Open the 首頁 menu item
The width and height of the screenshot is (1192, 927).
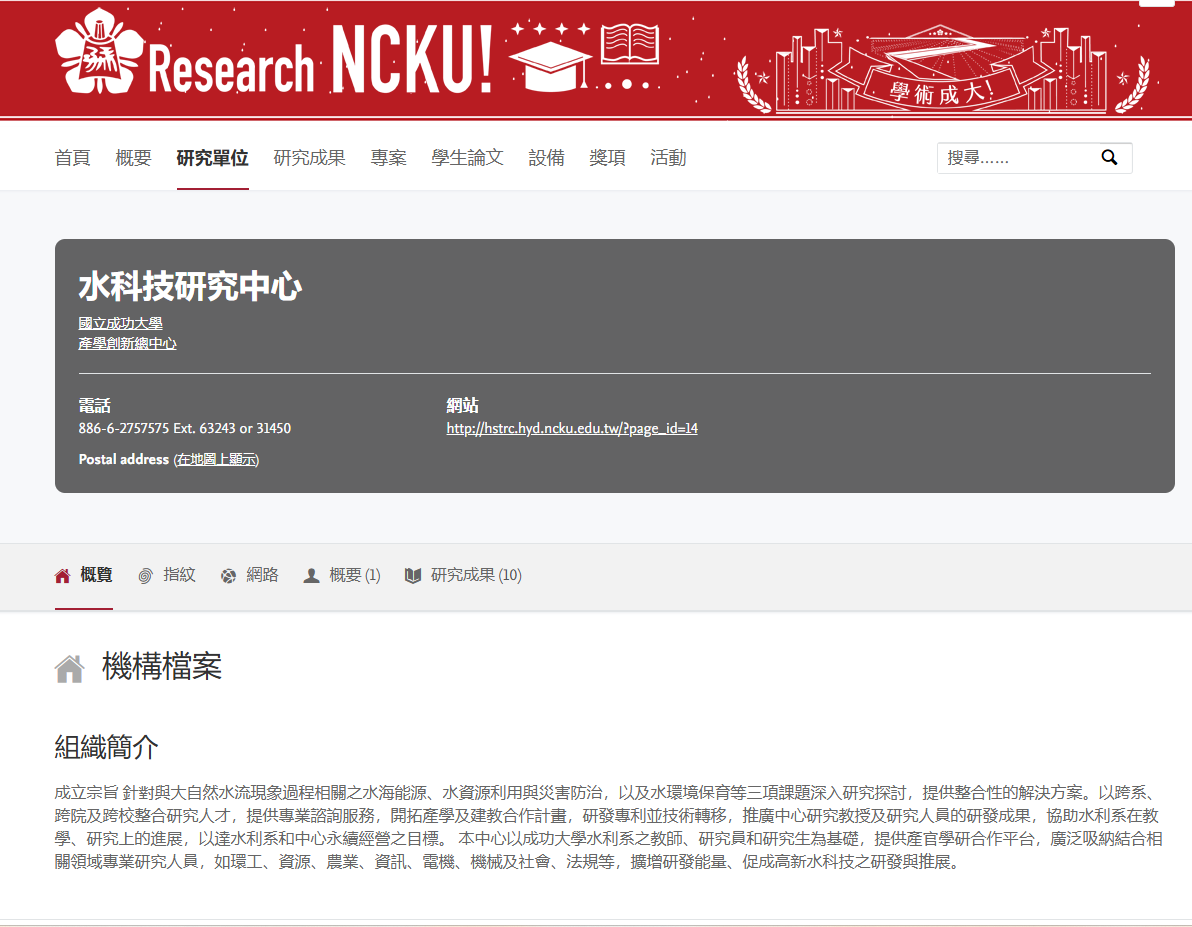(72, 158)
